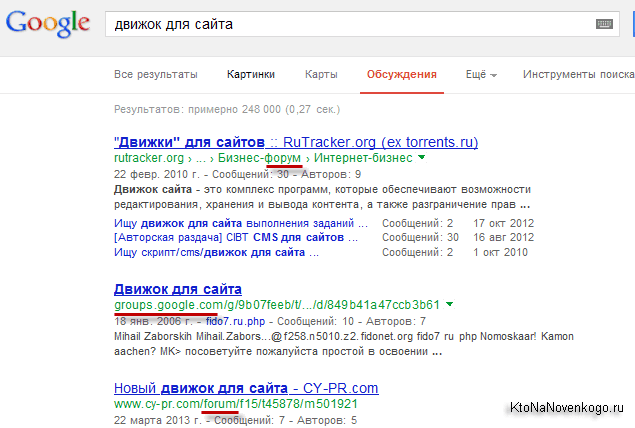Image resolution: width=635 pixels, height=428 pixels.
Task: Click Сообщений: 30 in the CIBT CMS row
Action: 420,237
